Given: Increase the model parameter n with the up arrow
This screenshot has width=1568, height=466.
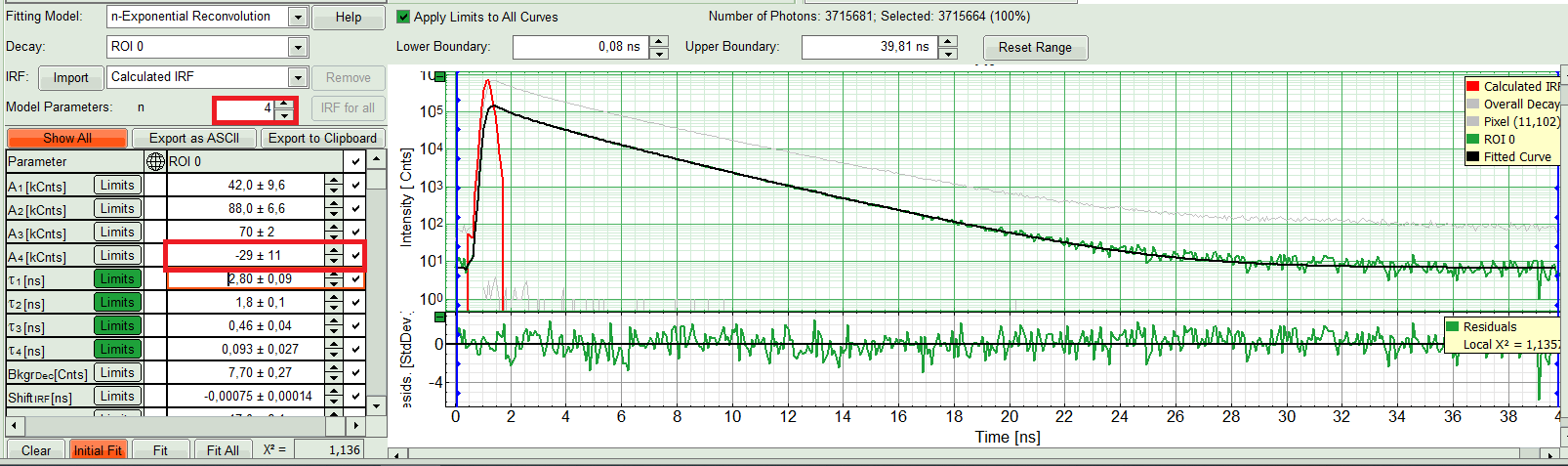Looking at the screenshot, I should point(284,103).
